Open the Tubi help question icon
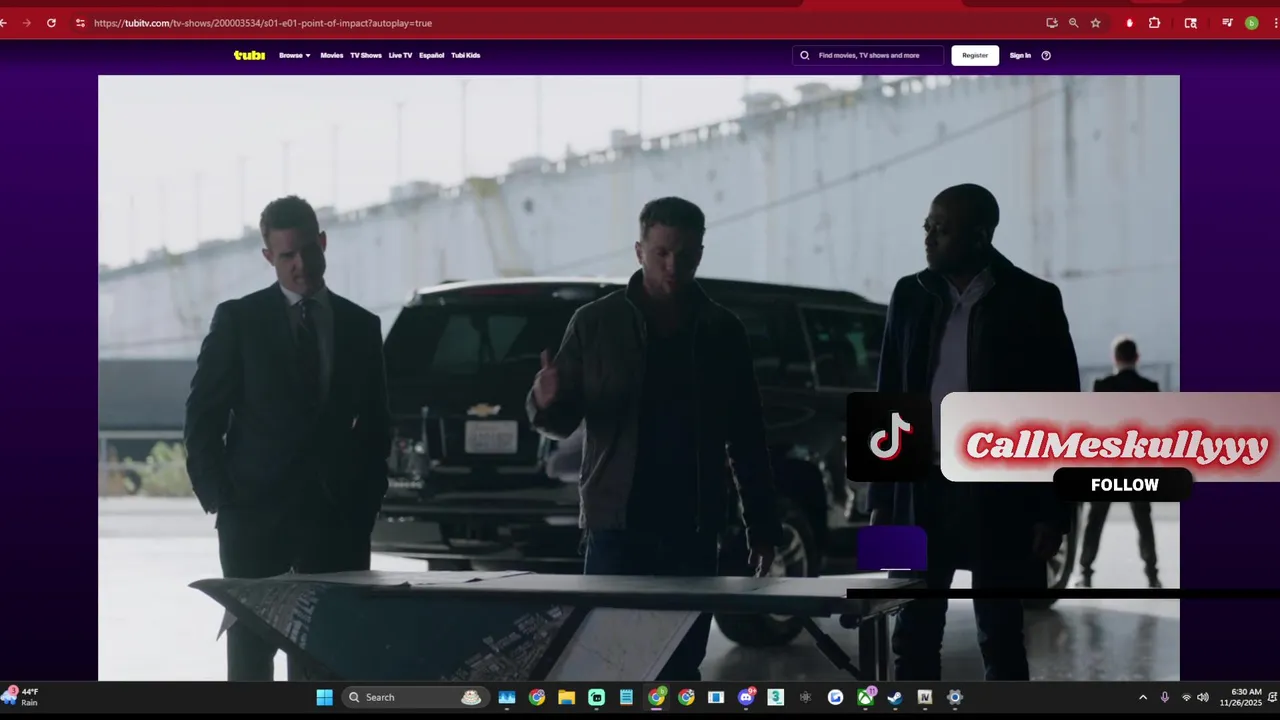1280x720 pixels. pos(1046,55)
